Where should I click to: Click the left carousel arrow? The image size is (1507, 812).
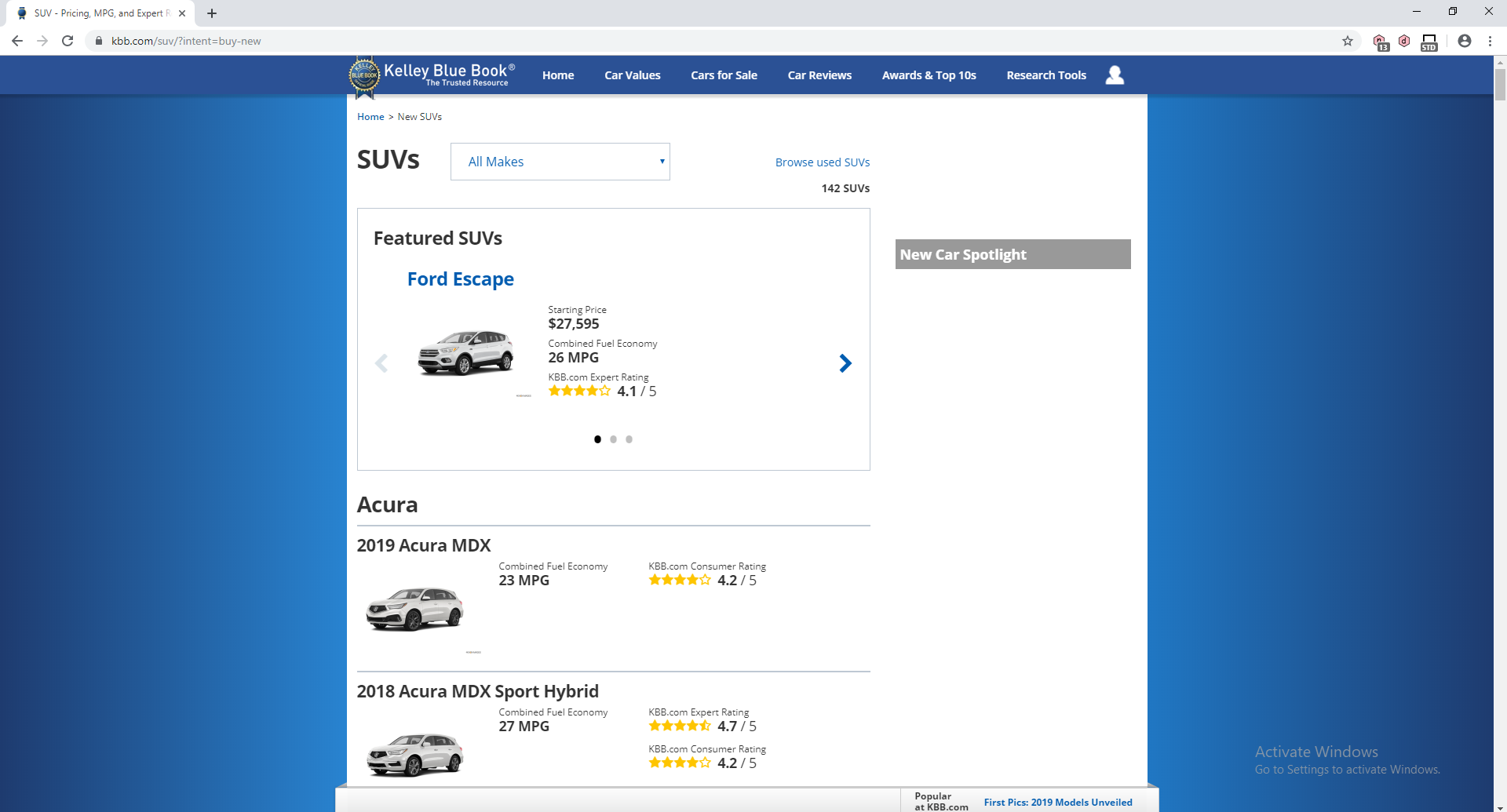(x=381, y=362)
